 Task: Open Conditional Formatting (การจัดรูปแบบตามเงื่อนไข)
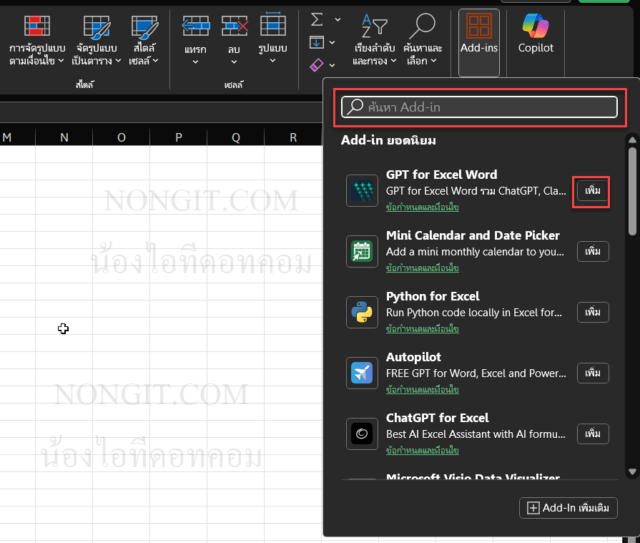click(37, 40)
